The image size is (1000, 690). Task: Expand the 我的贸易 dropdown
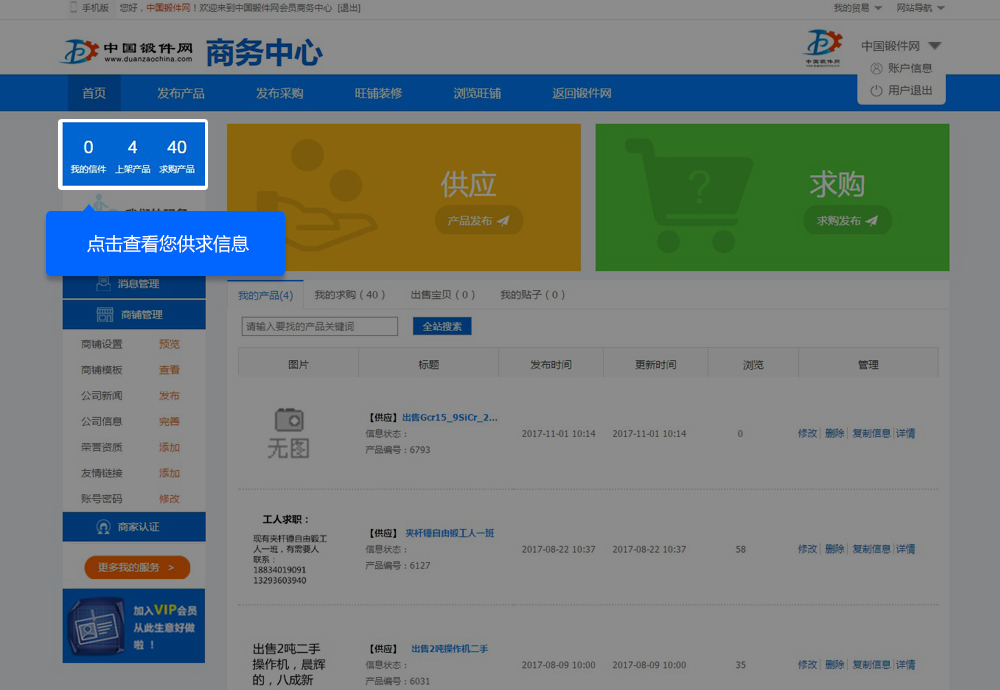857,8
